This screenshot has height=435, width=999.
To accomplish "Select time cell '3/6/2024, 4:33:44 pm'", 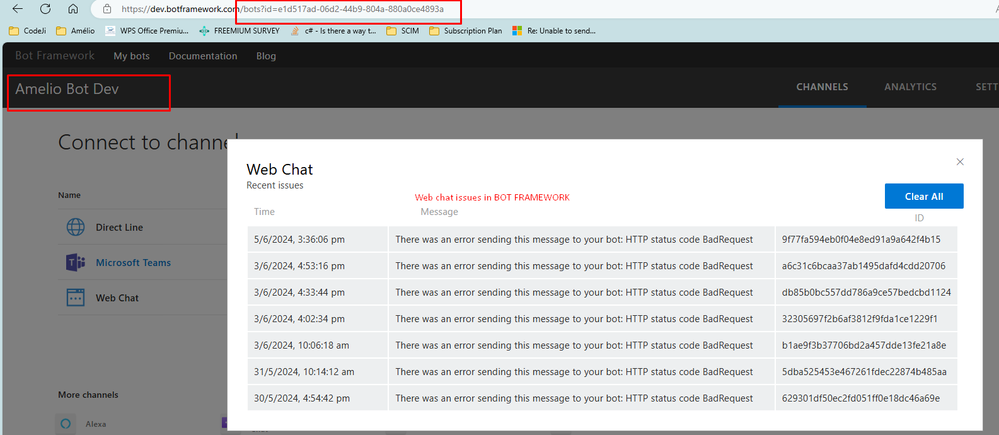I will click(x=317, y=292).
